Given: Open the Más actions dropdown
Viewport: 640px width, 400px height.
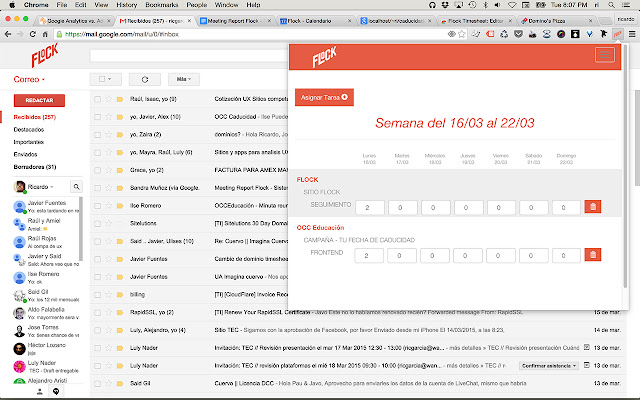Looking at the screenshot, I should click(x=184, y=79).
